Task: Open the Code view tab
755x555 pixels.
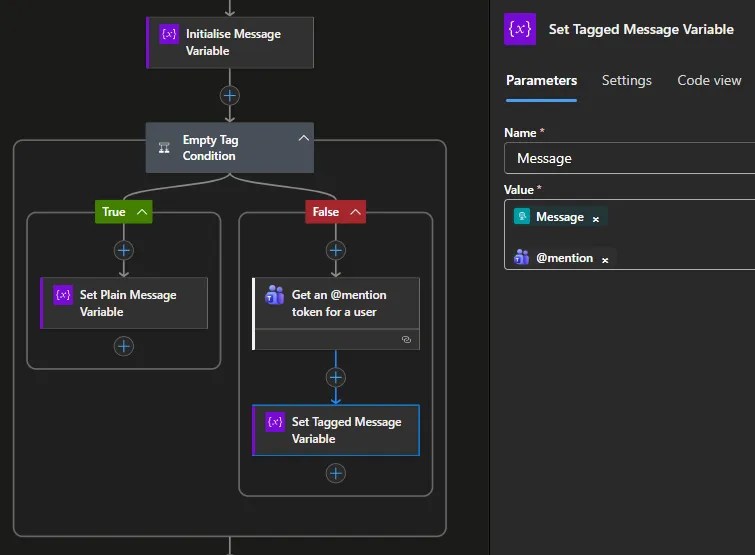Action: pos(709,80)
